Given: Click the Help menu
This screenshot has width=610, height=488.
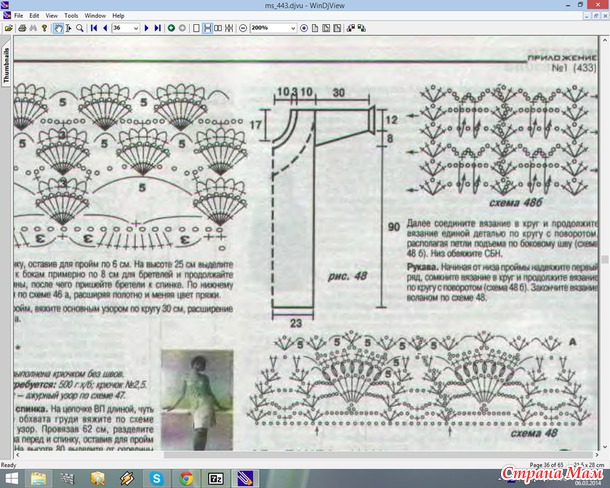Looking at the screenshot, I should (119, 16).
